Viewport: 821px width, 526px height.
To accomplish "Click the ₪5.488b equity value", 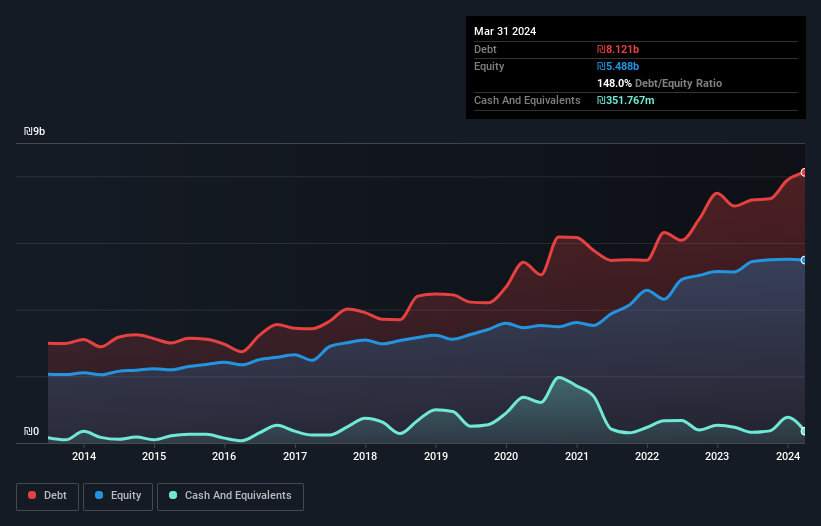I will [x=618, y=66].
